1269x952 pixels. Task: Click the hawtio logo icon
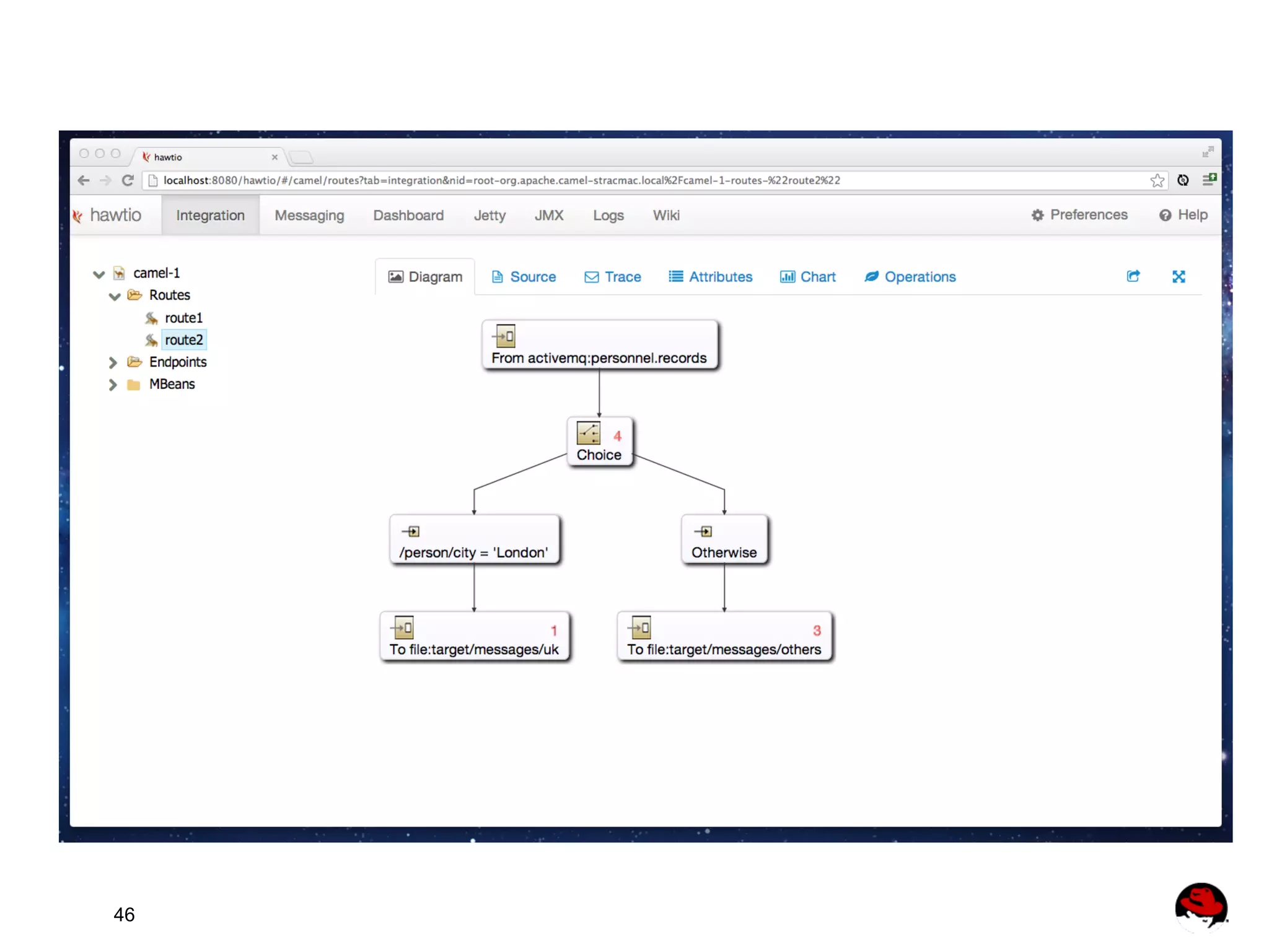(78, 216)
